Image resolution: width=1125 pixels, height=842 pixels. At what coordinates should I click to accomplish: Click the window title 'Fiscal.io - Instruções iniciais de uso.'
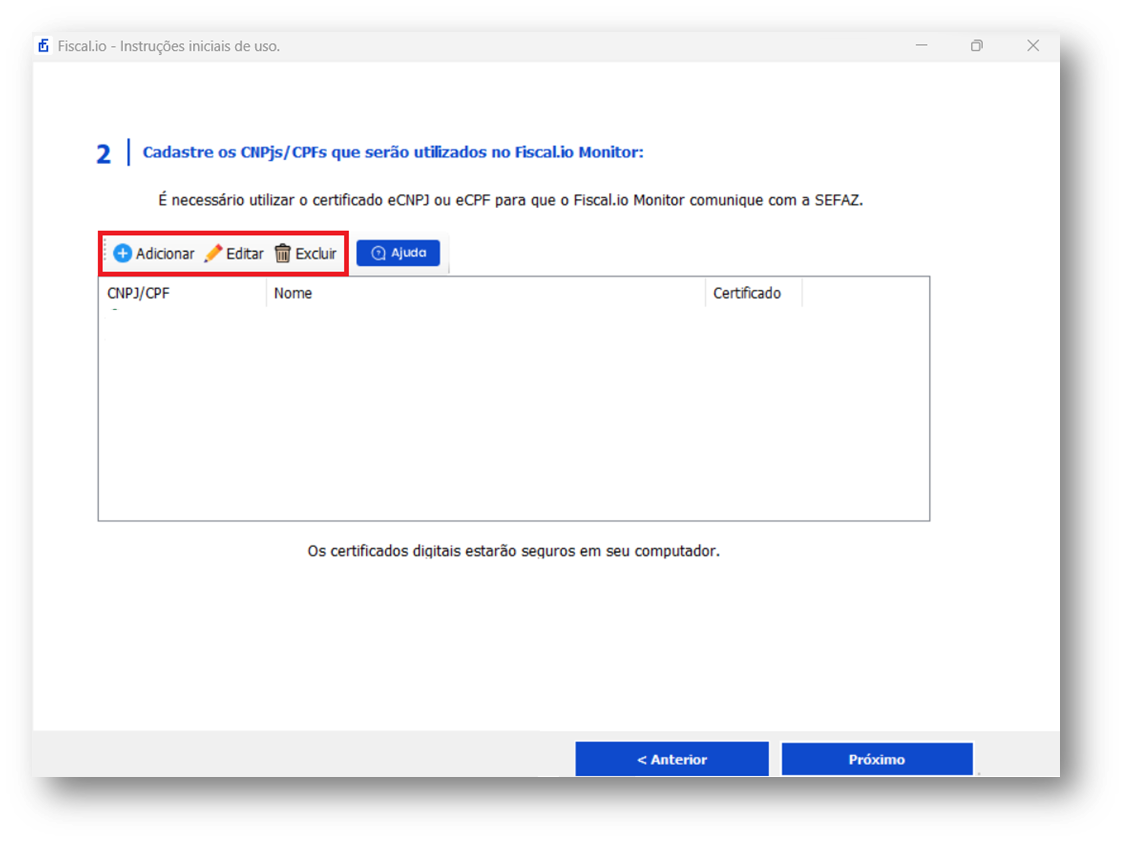[x=169, y=46]
